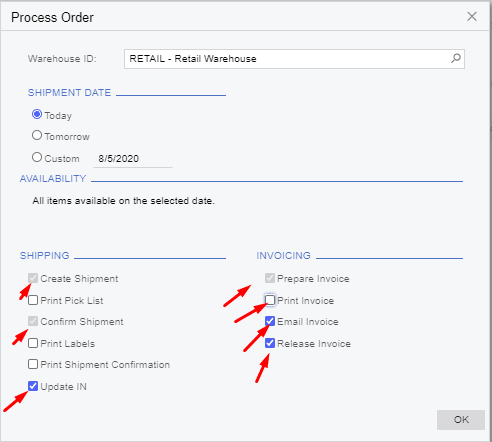
Task: Click the custom date field showing 8/5/2020
Action: pyautogui.click(x=133, y=159)
